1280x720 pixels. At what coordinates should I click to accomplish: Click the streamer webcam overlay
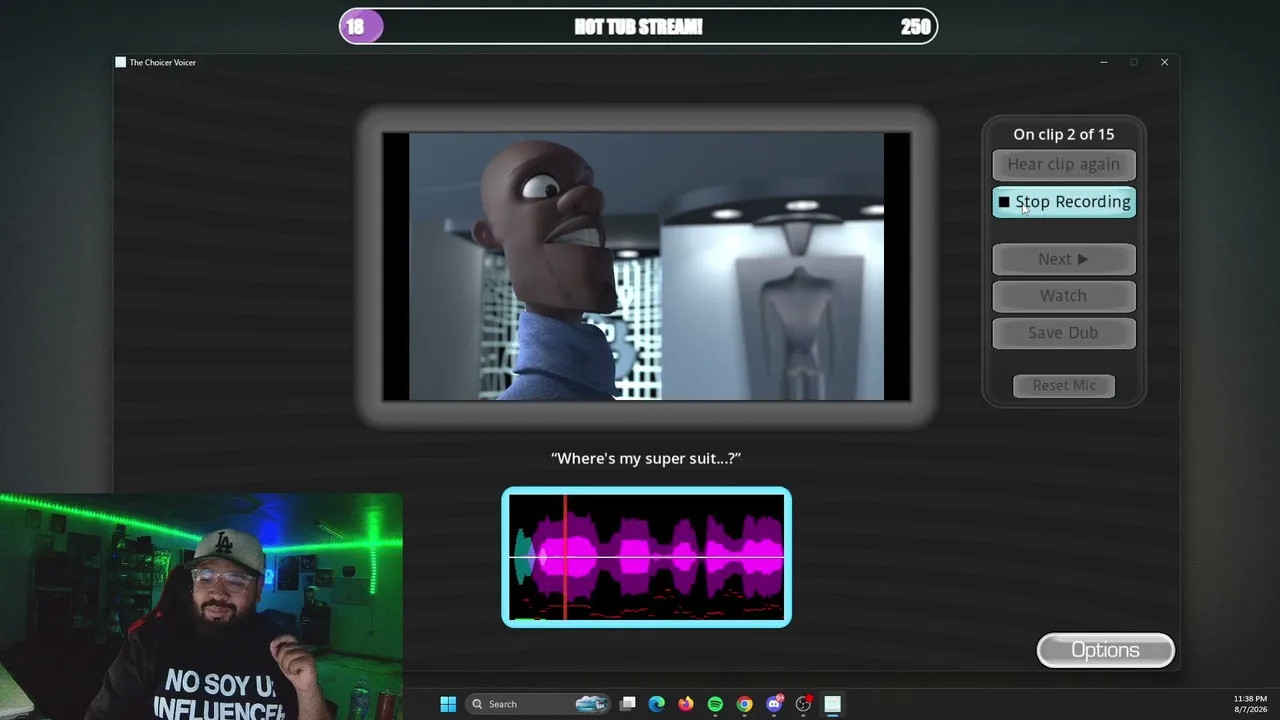coord(201,606)
